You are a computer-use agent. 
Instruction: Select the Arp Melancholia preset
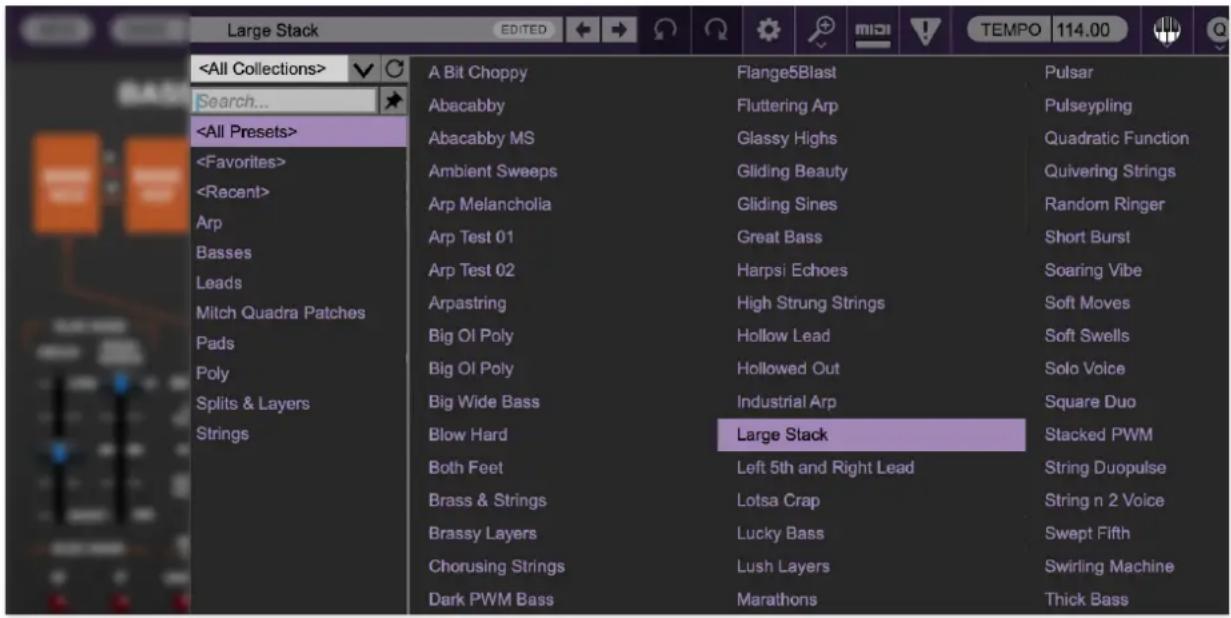(489, 204)
